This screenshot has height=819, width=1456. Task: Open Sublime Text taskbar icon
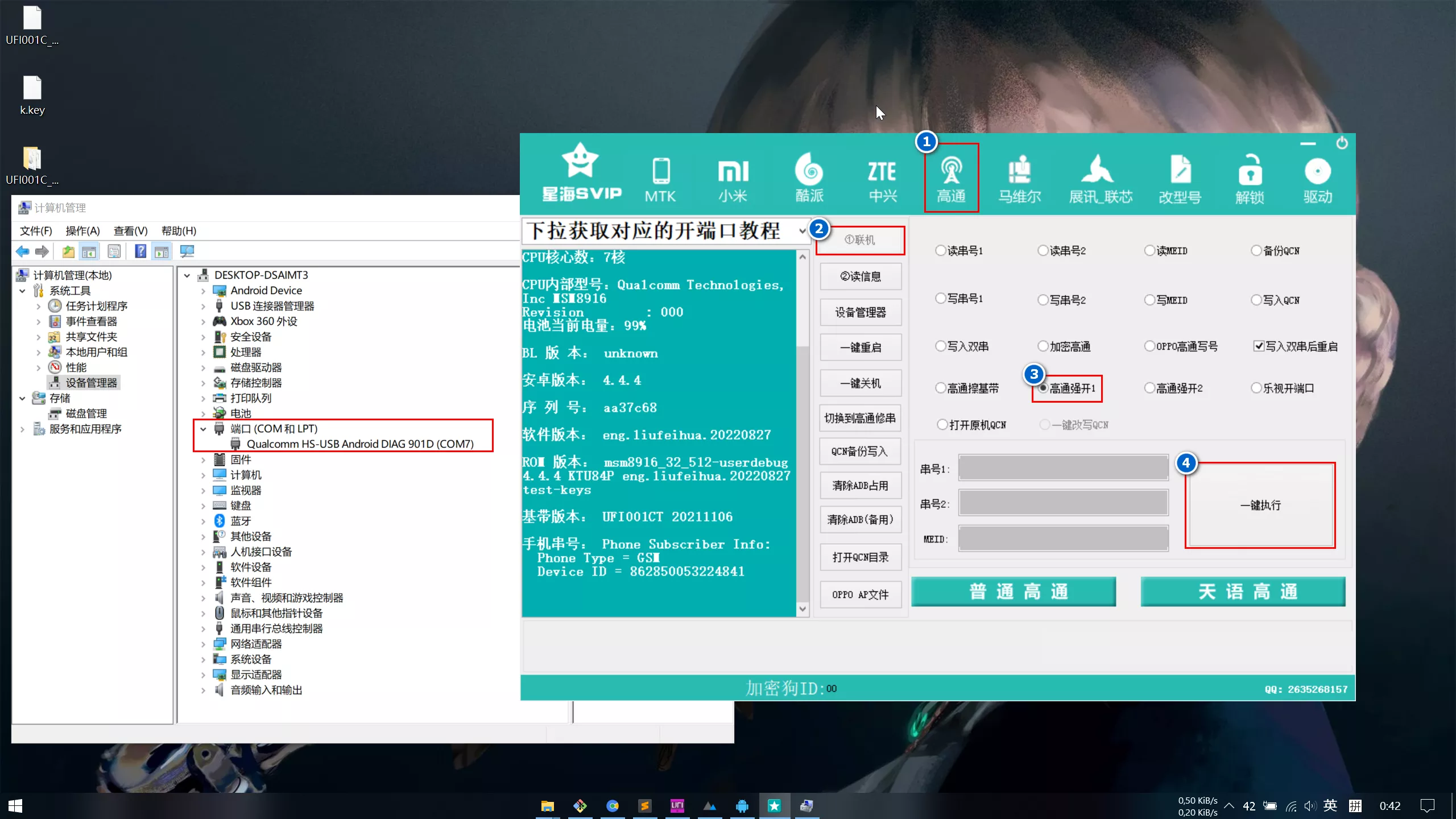coord(645,805)
